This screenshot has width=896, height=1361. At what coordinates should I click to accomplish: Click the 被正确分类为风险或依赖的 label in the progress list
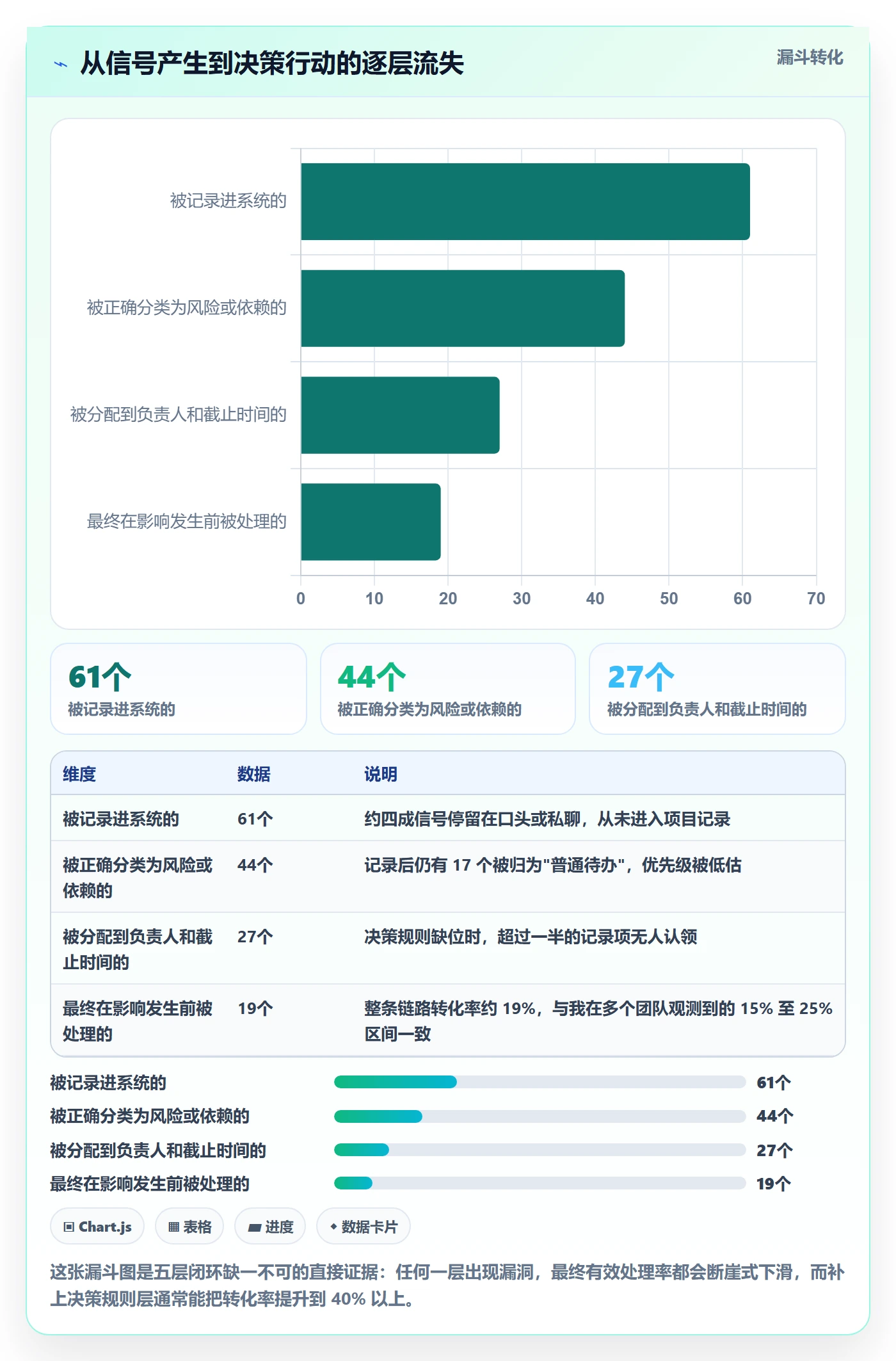150,1116
